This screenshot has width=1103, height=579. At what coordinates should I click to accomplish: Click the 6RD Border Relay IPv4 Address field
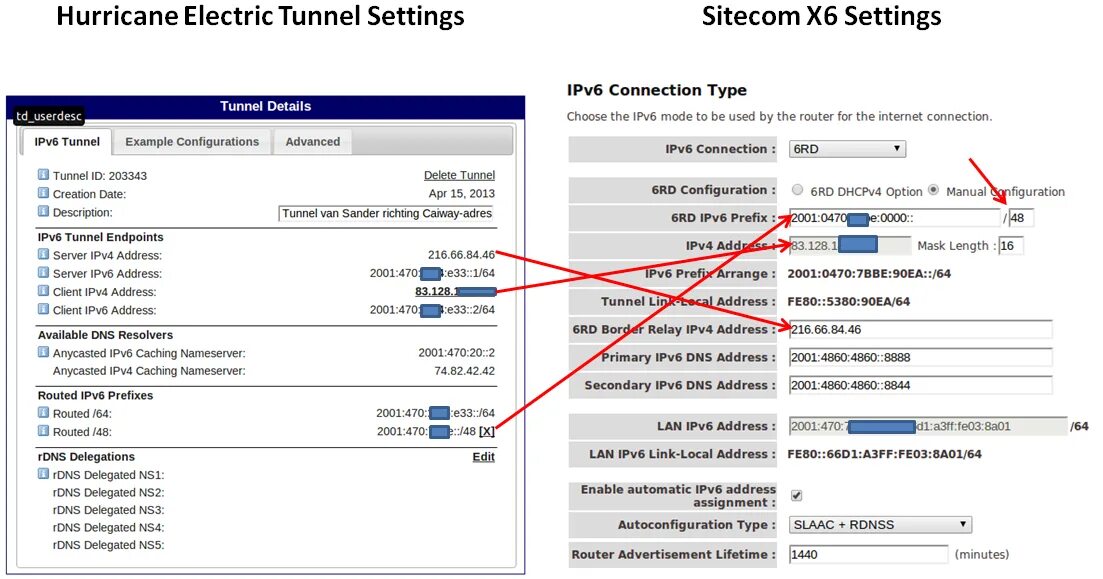920,329
